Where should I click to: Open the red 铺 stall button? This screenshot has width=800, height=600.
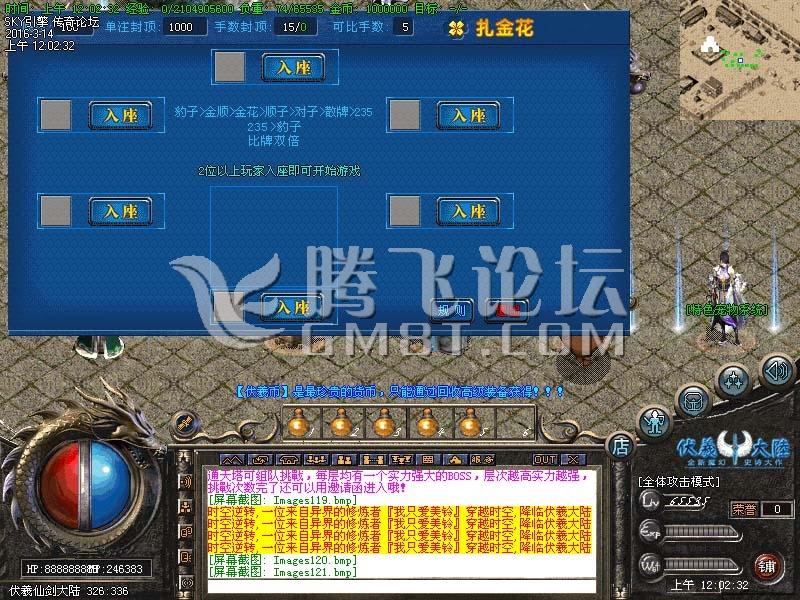tap(766, 566)
